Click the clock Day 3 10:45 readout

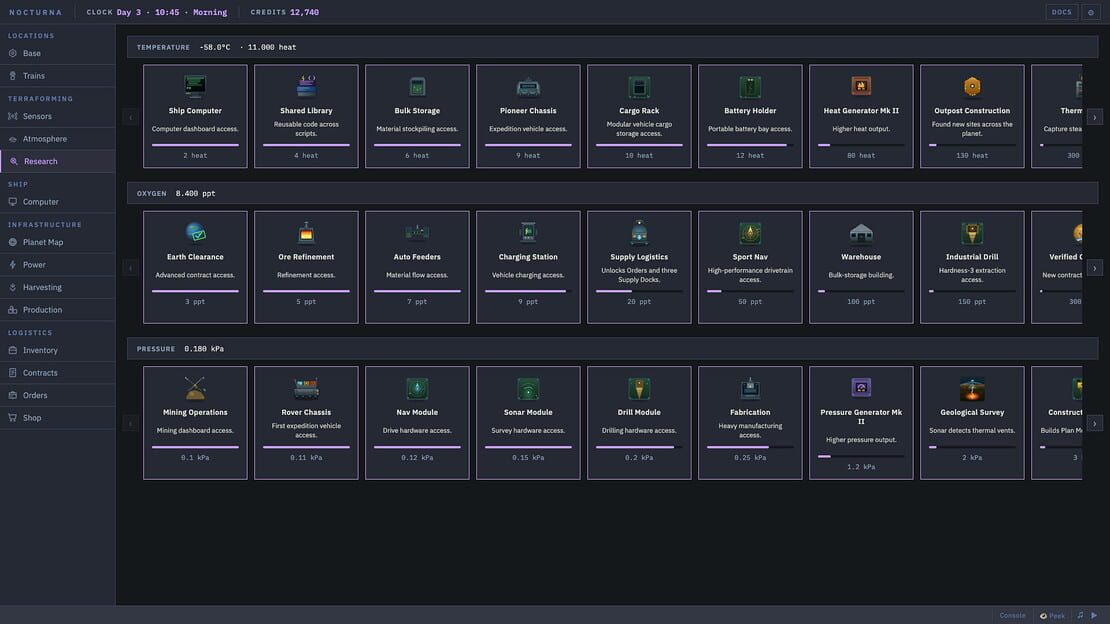pyautogui.click(x=172, y=12)
